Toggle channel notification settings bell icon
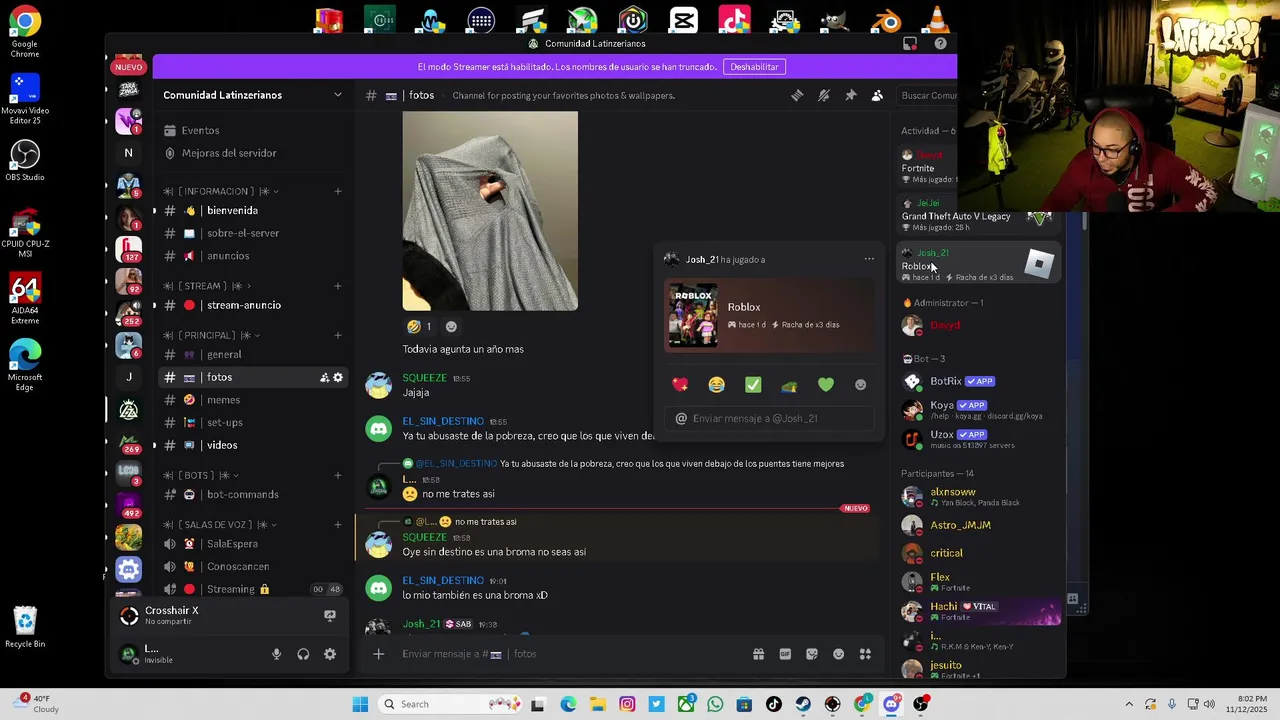Viewport: 1280px width, 720px height. click(824, 95)
